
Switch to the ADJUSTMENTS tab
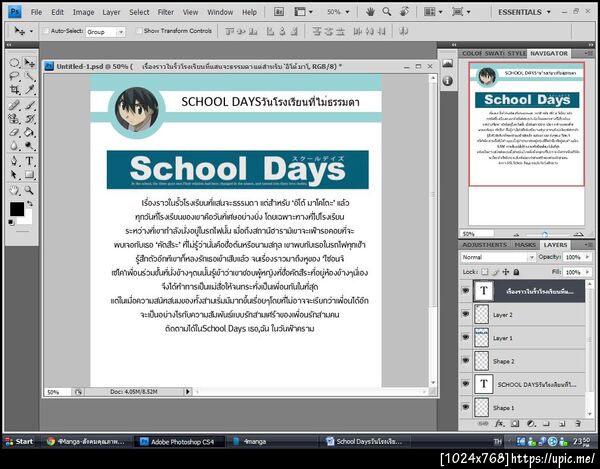click(x=484, y=245)
